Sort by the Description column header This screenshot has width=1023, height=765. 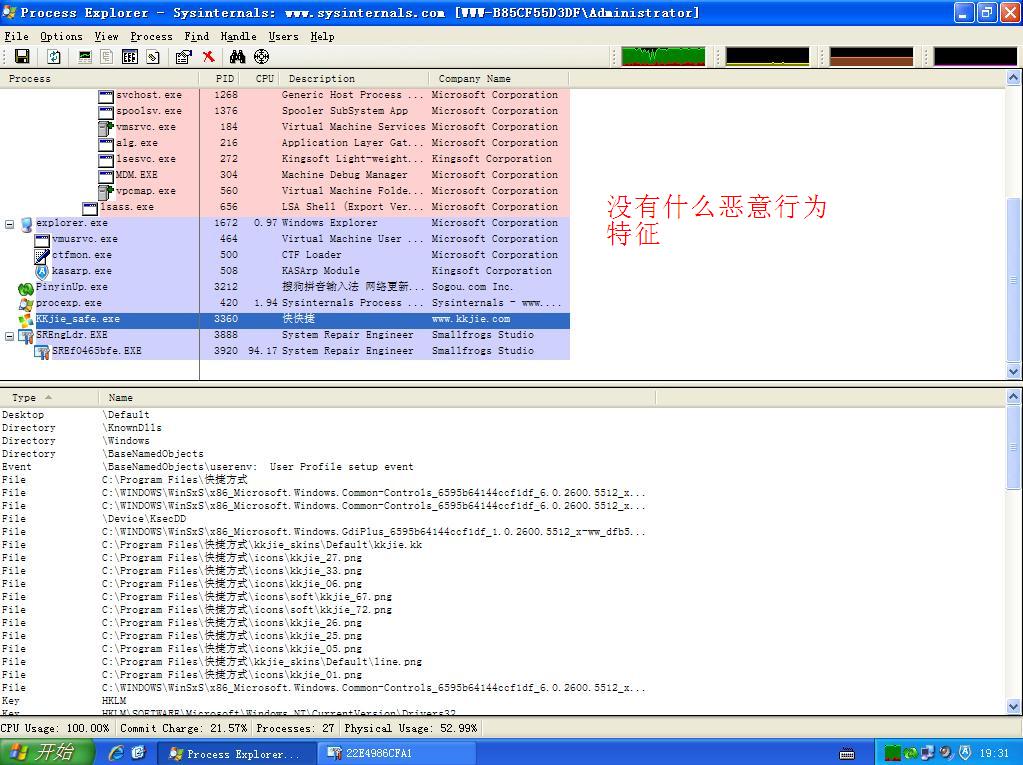click(x=354, y=78)
